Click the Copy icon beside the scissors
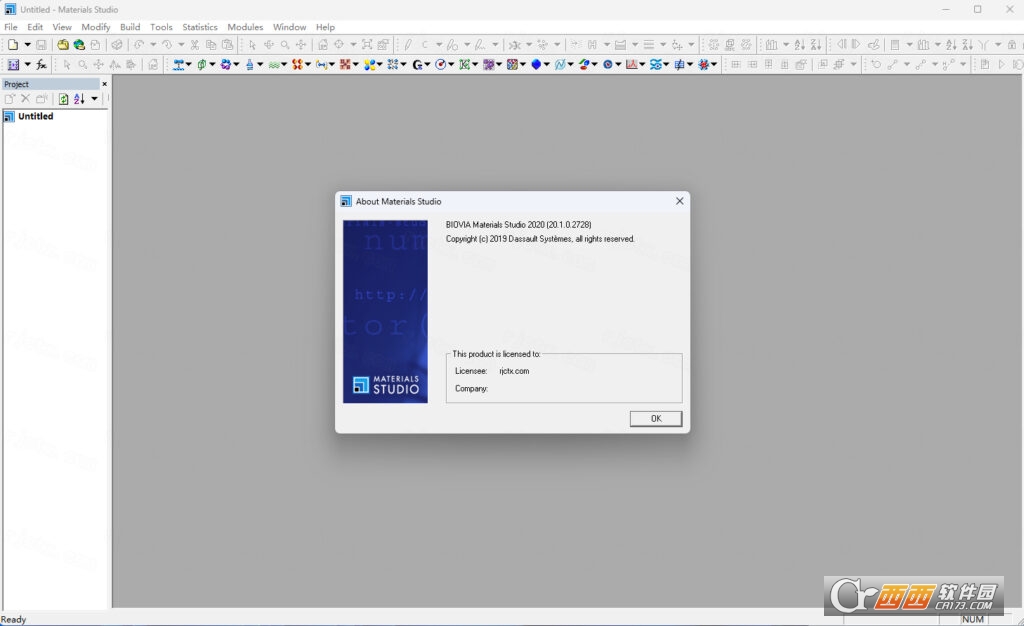The width and height of the screenshot is (1024, 626). pyautogui.click(x=211, y=44)
